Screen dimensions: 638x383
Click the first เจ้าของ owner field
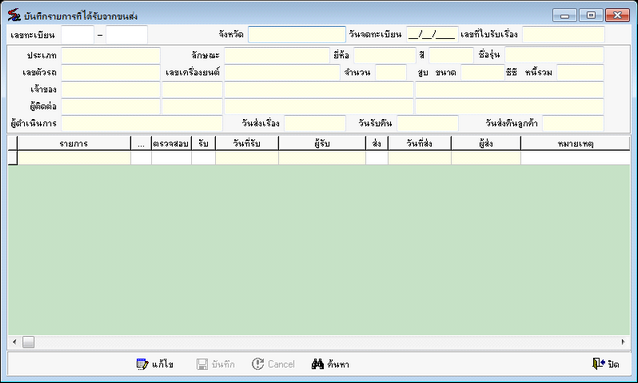[111, 90]
